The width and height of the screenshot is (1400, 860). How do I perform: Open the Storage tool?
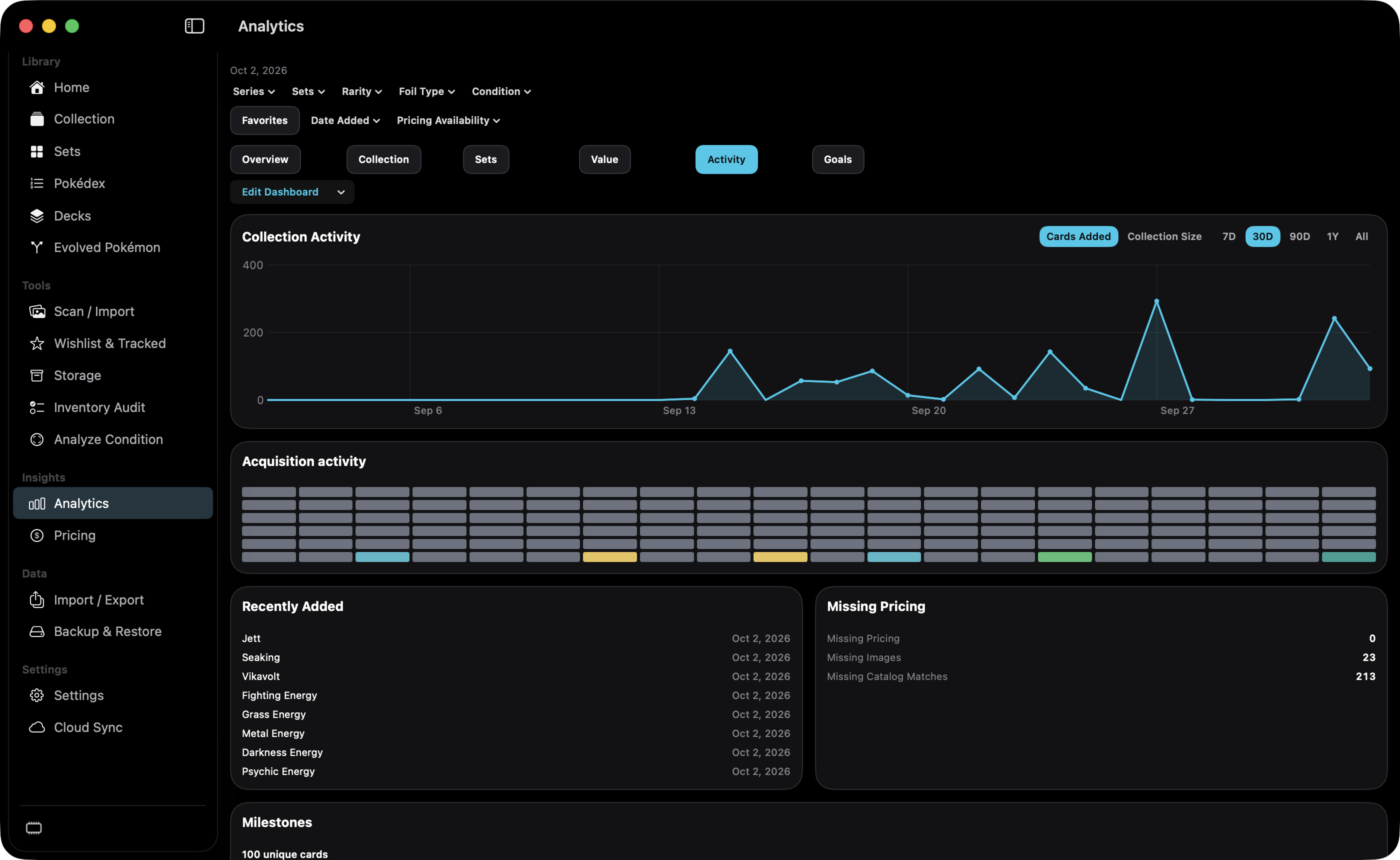112,375
